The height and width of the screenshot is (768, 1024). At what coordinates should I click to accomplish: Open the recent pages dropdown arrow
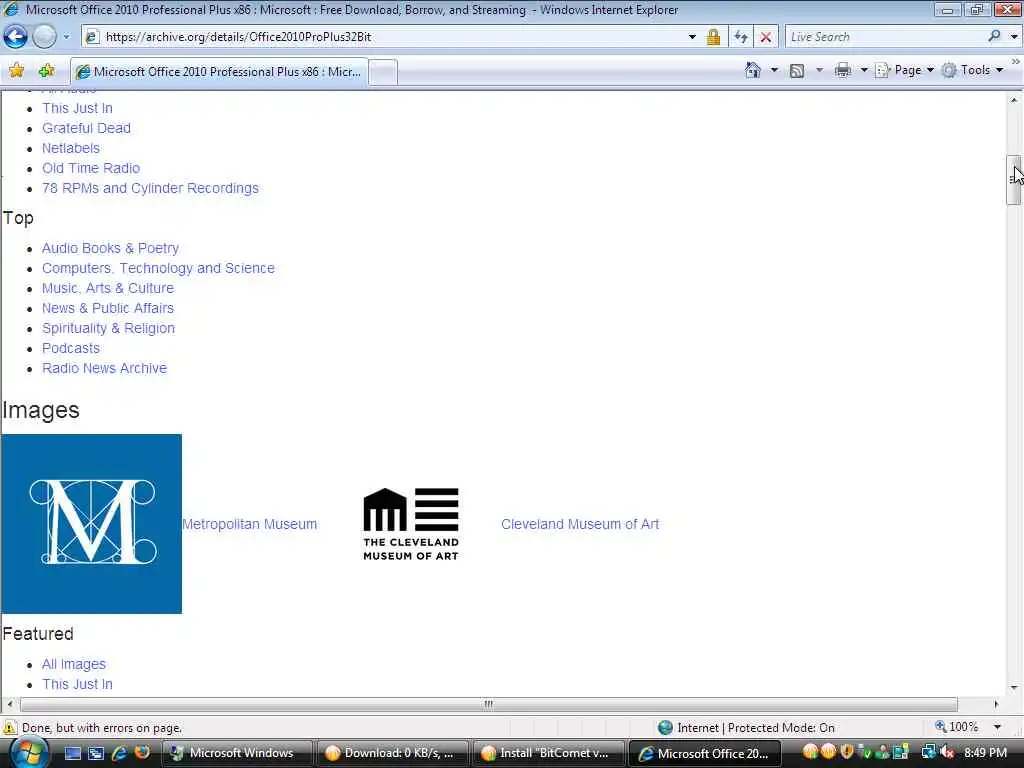tap(66, 37)
